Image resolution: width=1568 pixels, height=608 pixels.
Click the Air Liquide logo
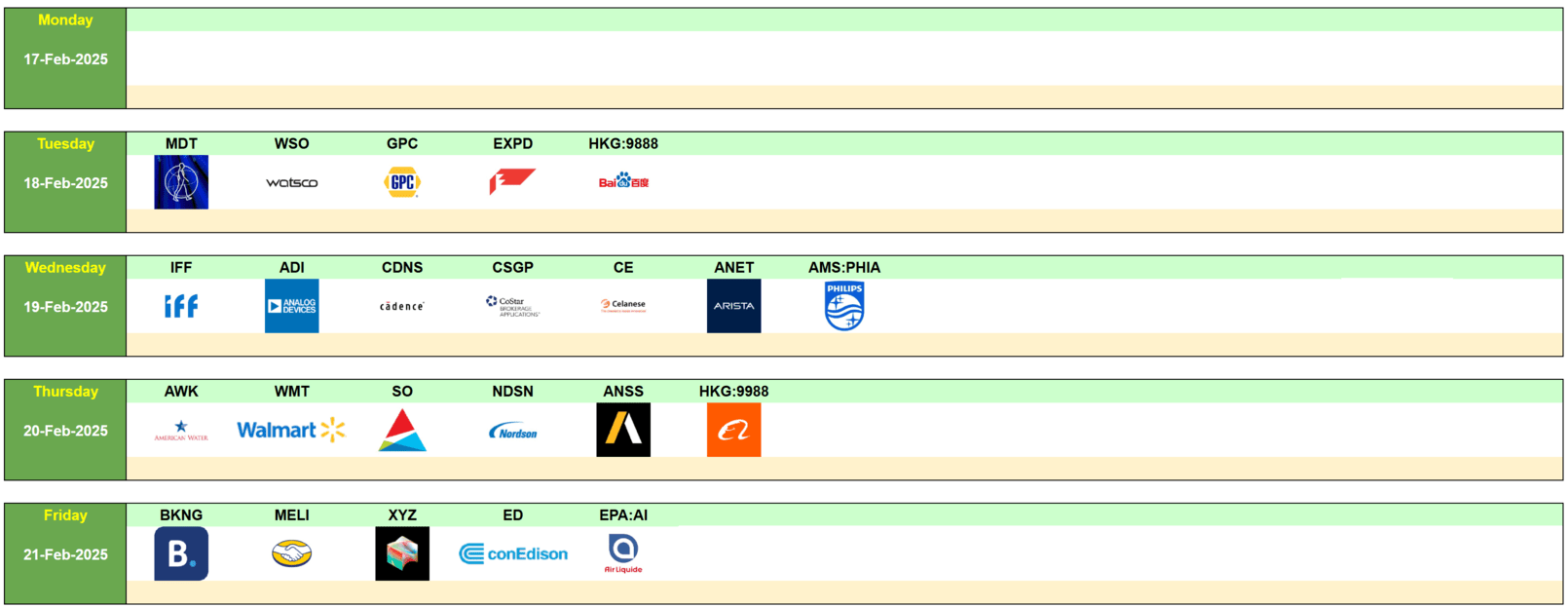(x=623, y=553)
